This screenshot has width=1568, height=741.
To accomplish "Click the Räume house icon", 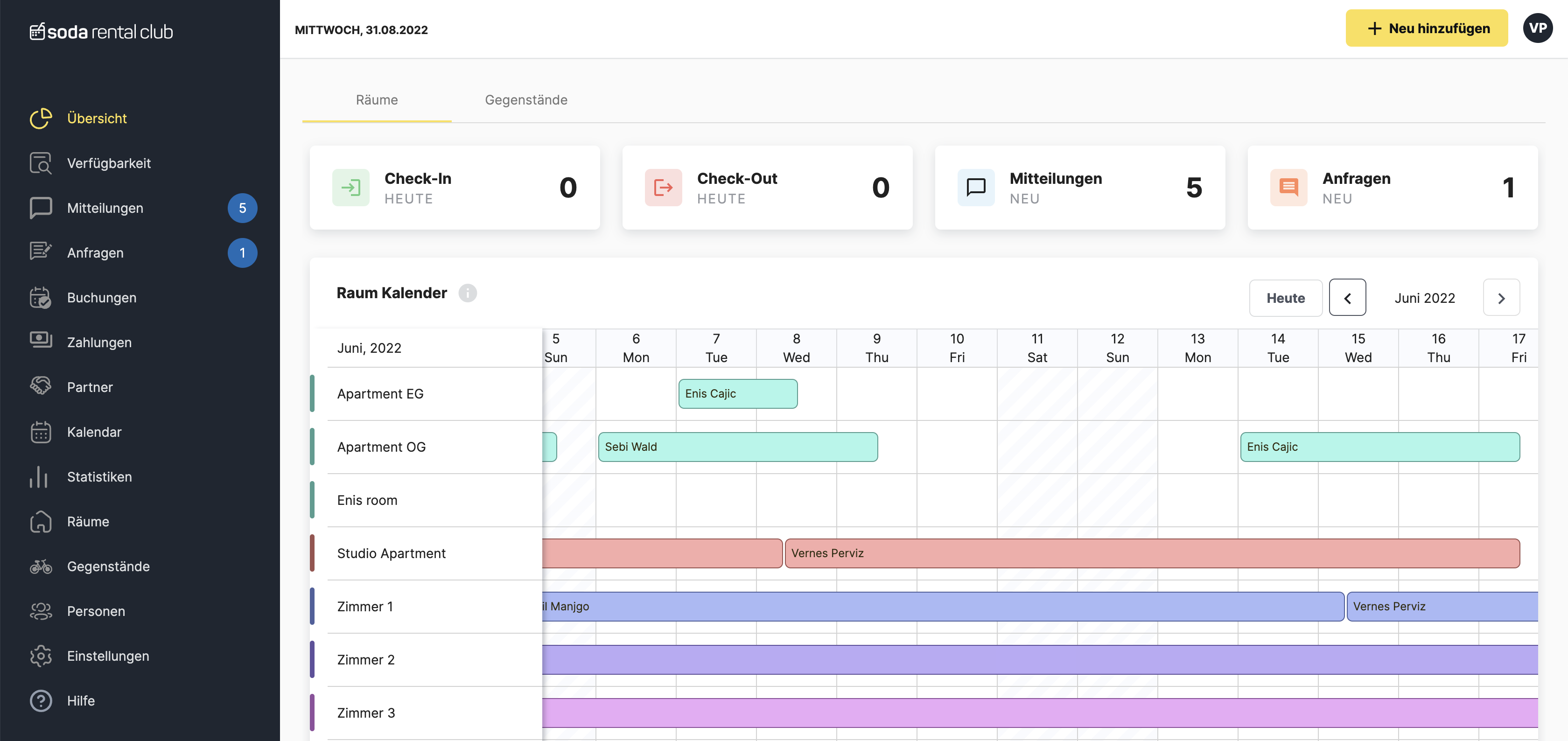I will pos(41,521).
